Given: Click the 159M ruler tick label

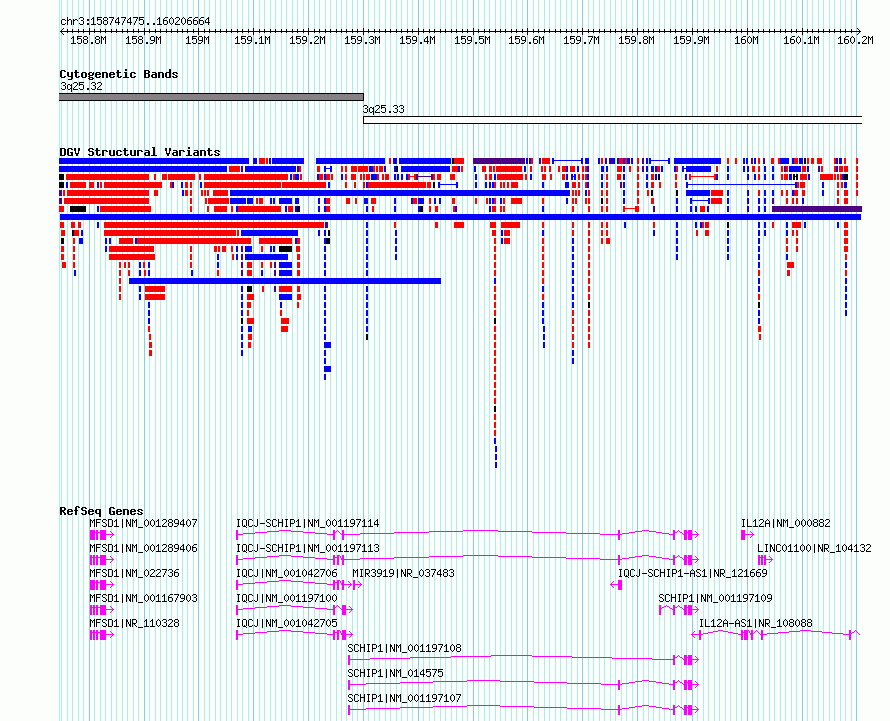Looking at the screenshot, I should pos(198,40).
